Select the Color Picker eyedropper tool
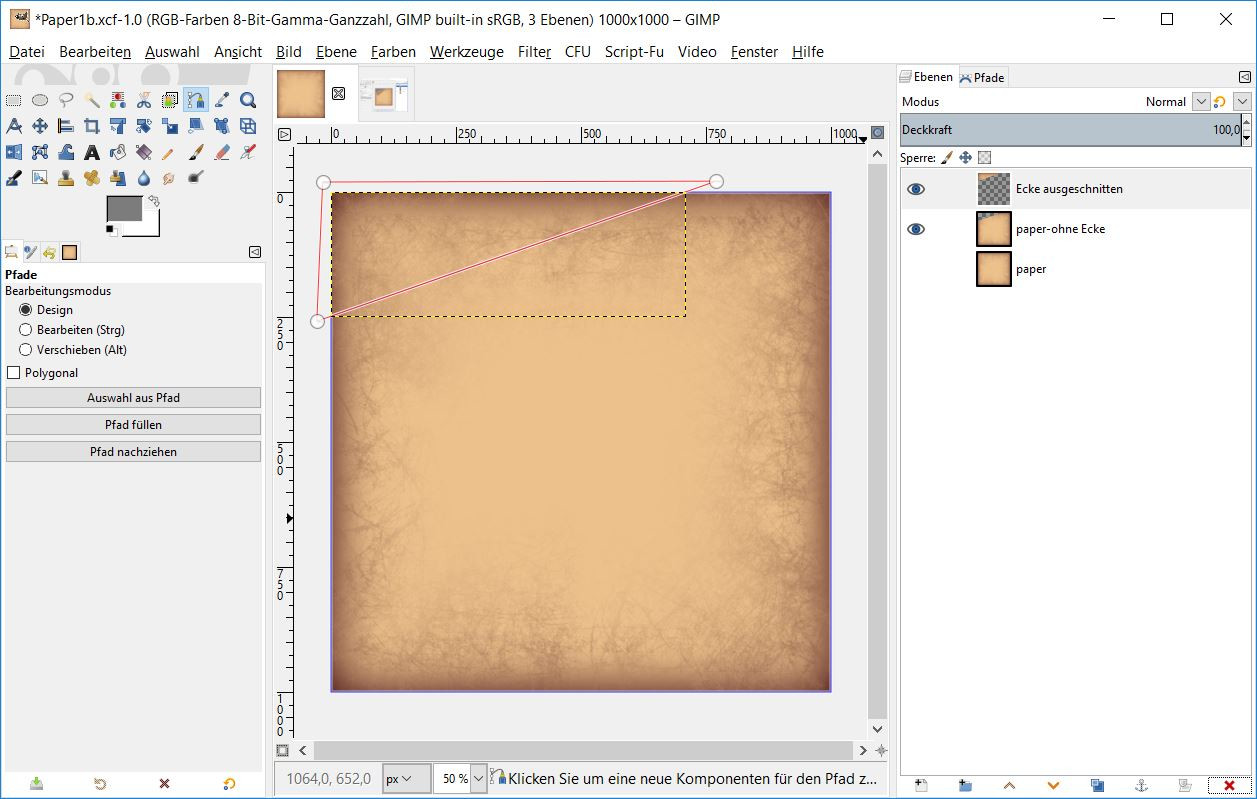The image size is (1257, 799). 222,100
